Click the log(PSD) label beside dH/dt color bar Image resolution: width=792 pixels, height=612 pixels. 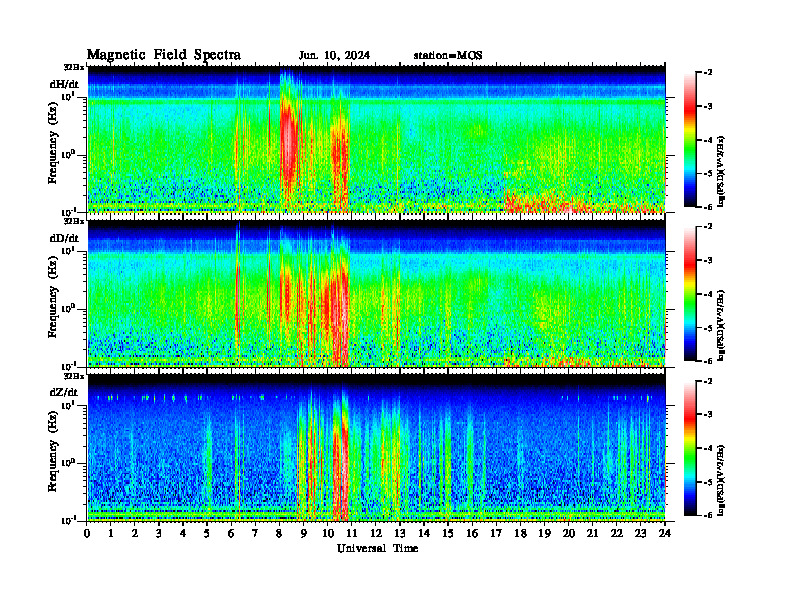[x=721, y=170]
